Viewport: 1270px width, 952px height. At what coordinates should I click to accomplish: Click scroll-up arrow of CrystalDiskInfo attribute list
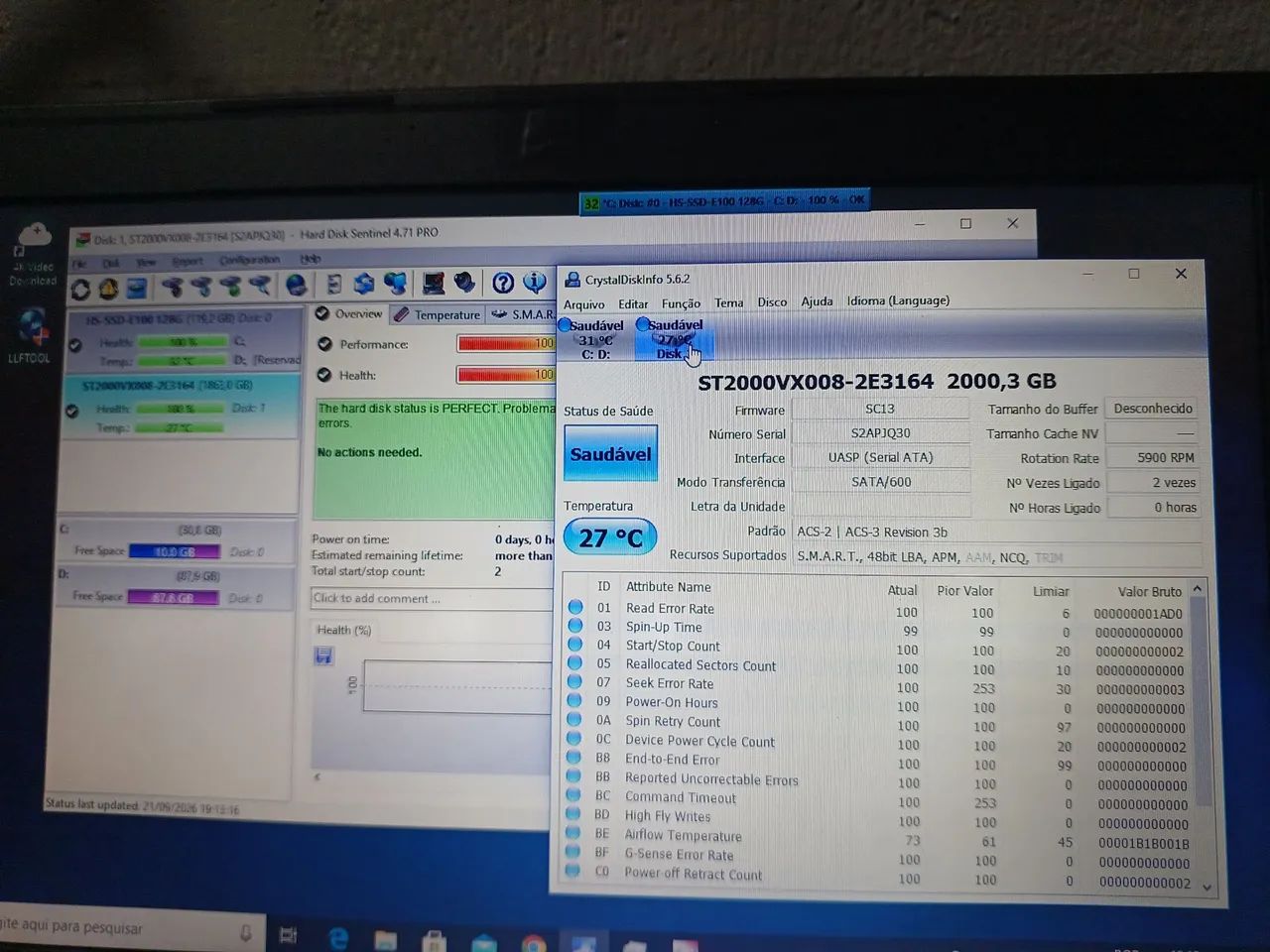point(1198,589)
